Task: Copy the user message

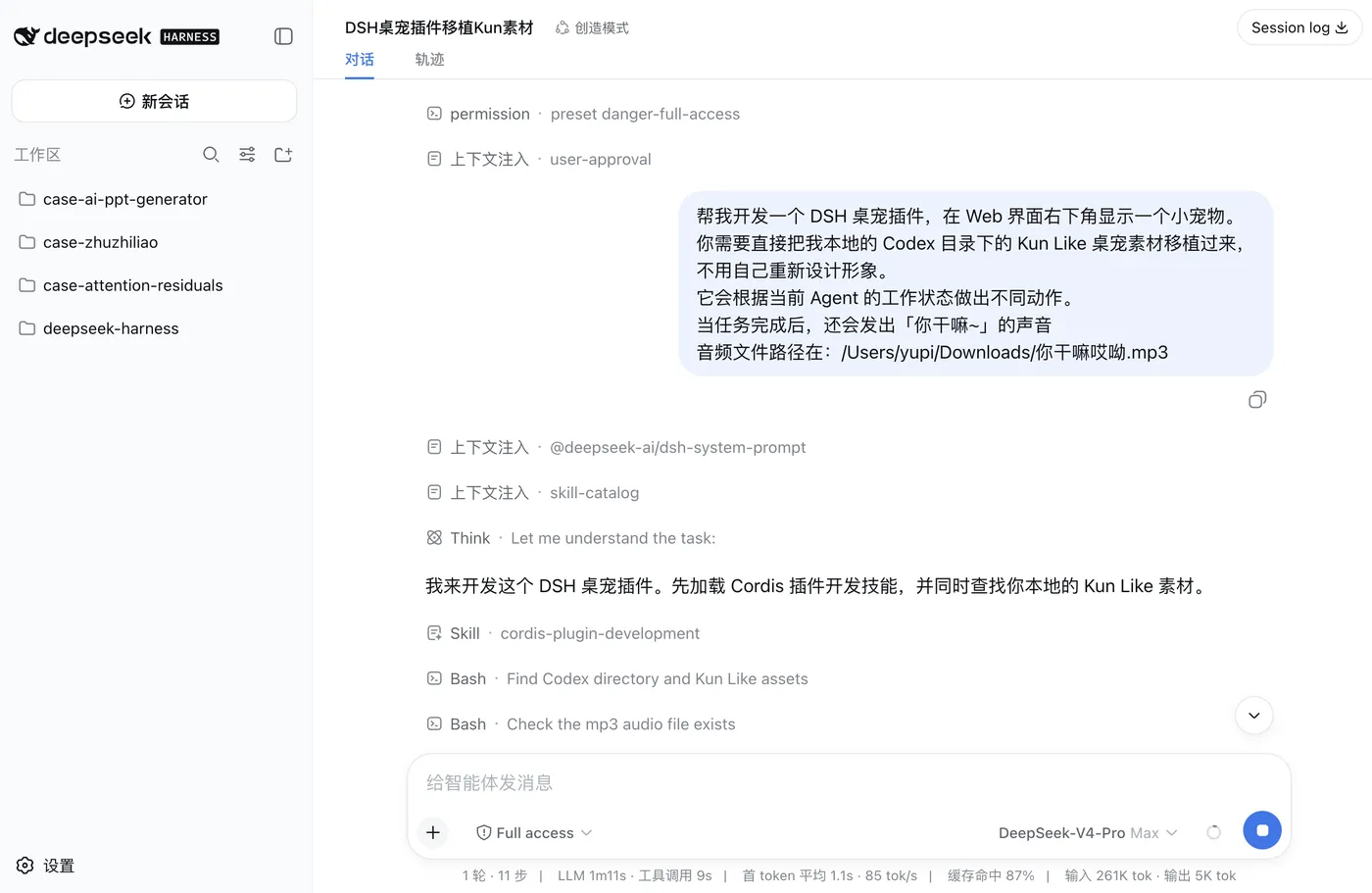Action: (x=1257, y=399)
